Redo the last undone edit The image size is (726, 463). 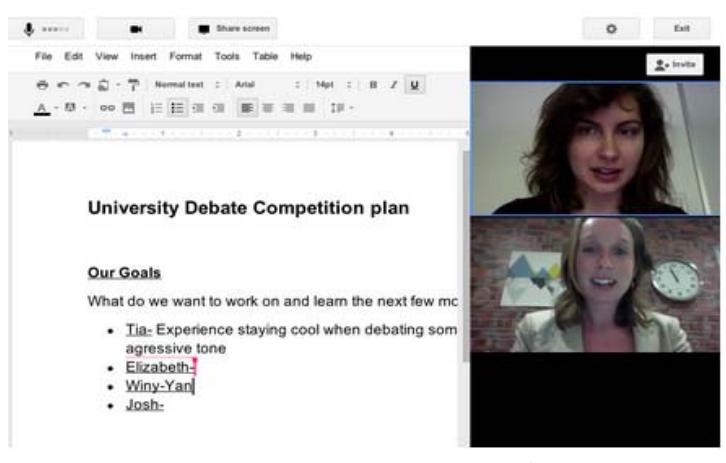click(84, 85)
